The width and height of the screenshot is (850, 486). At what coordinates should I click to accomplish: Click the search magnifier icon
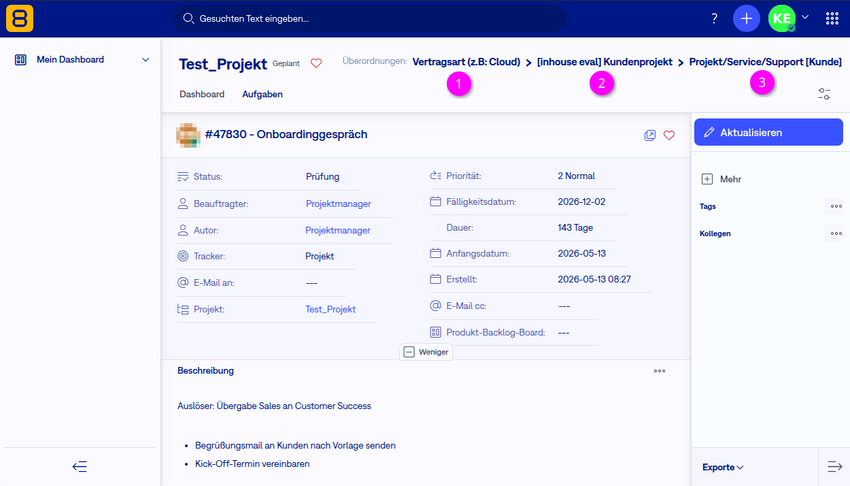pos(188,18)
